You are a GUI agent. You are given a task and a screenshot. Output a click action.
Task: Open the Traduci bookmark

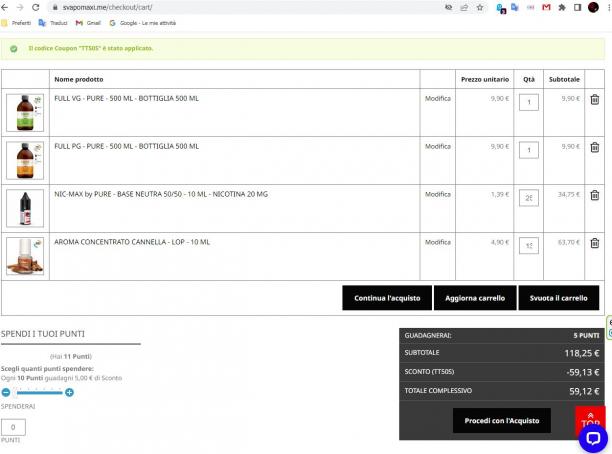pyautogui.click(x=53, y=23)
